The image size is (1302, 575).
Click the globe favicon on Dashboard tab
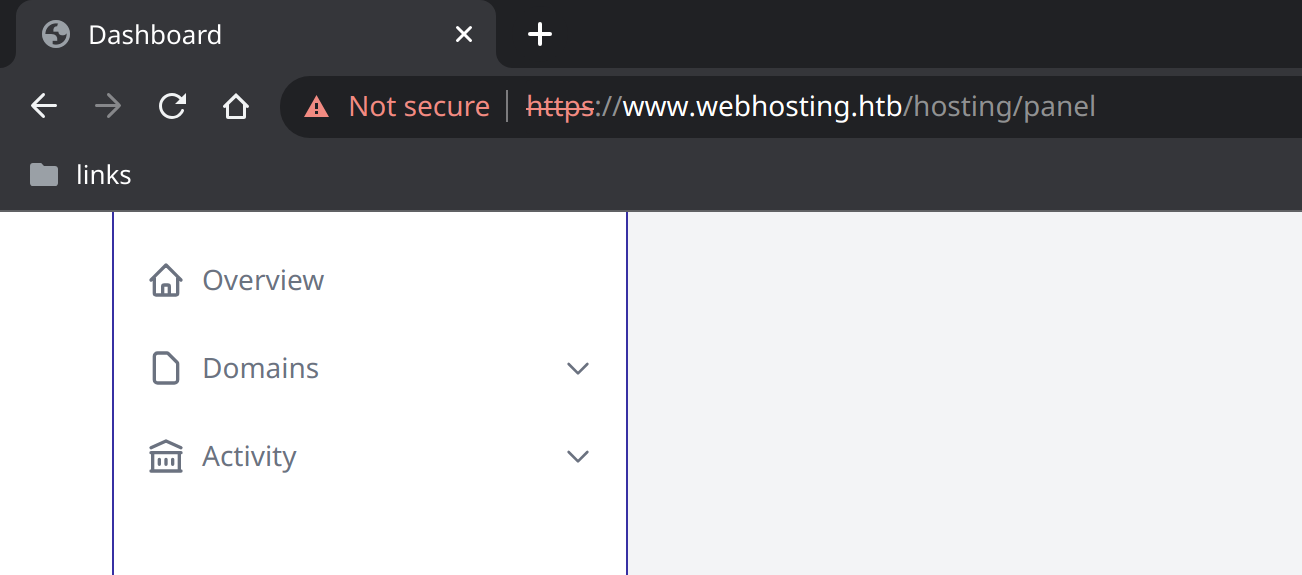(56, 34)
